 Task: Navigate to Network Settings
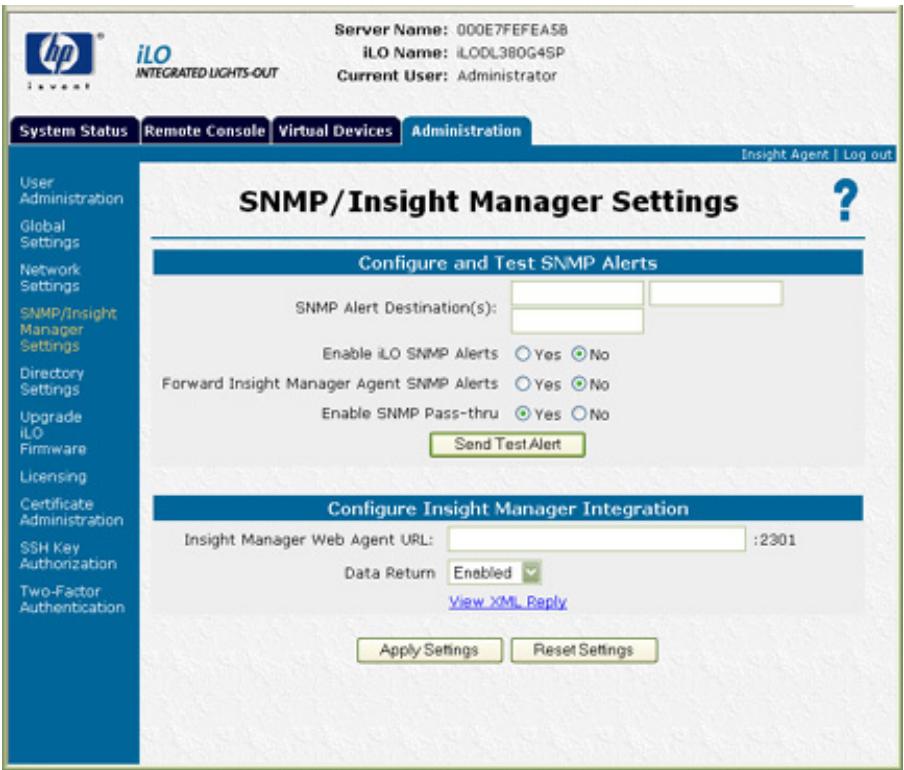click(x=50, y=278)
